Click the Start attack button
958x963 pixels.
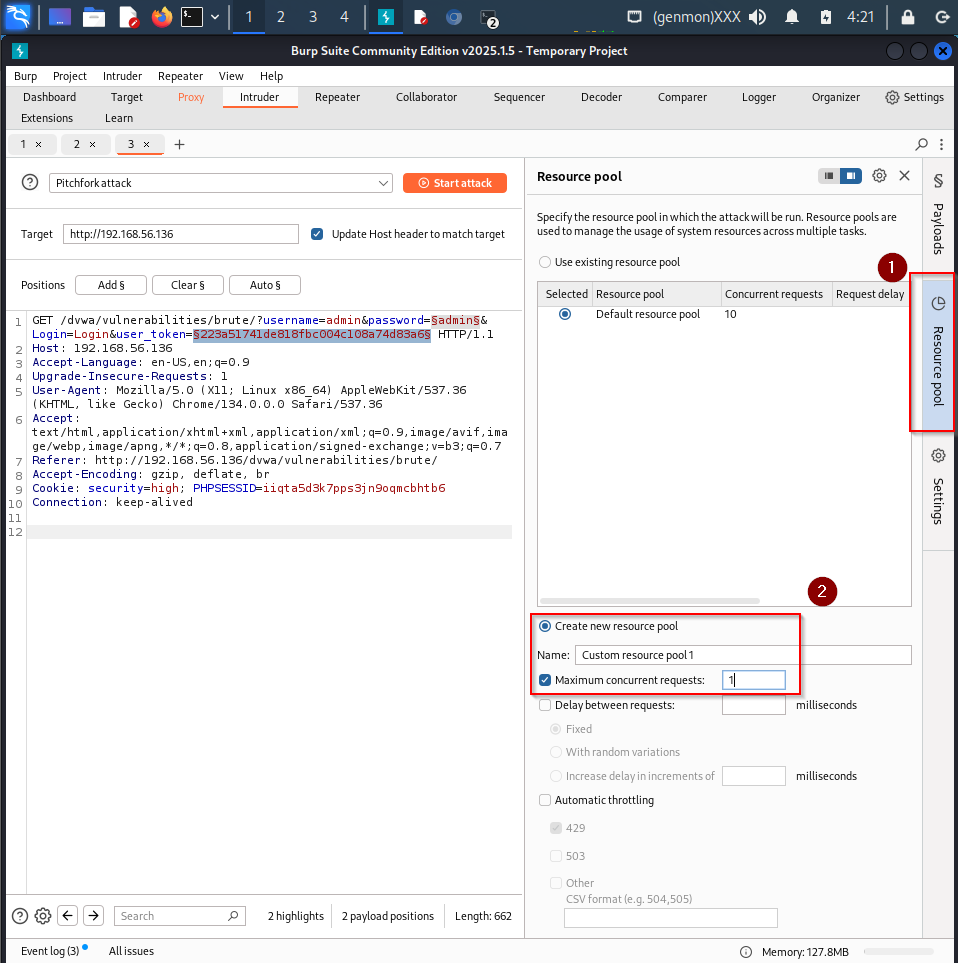[455, 183]
